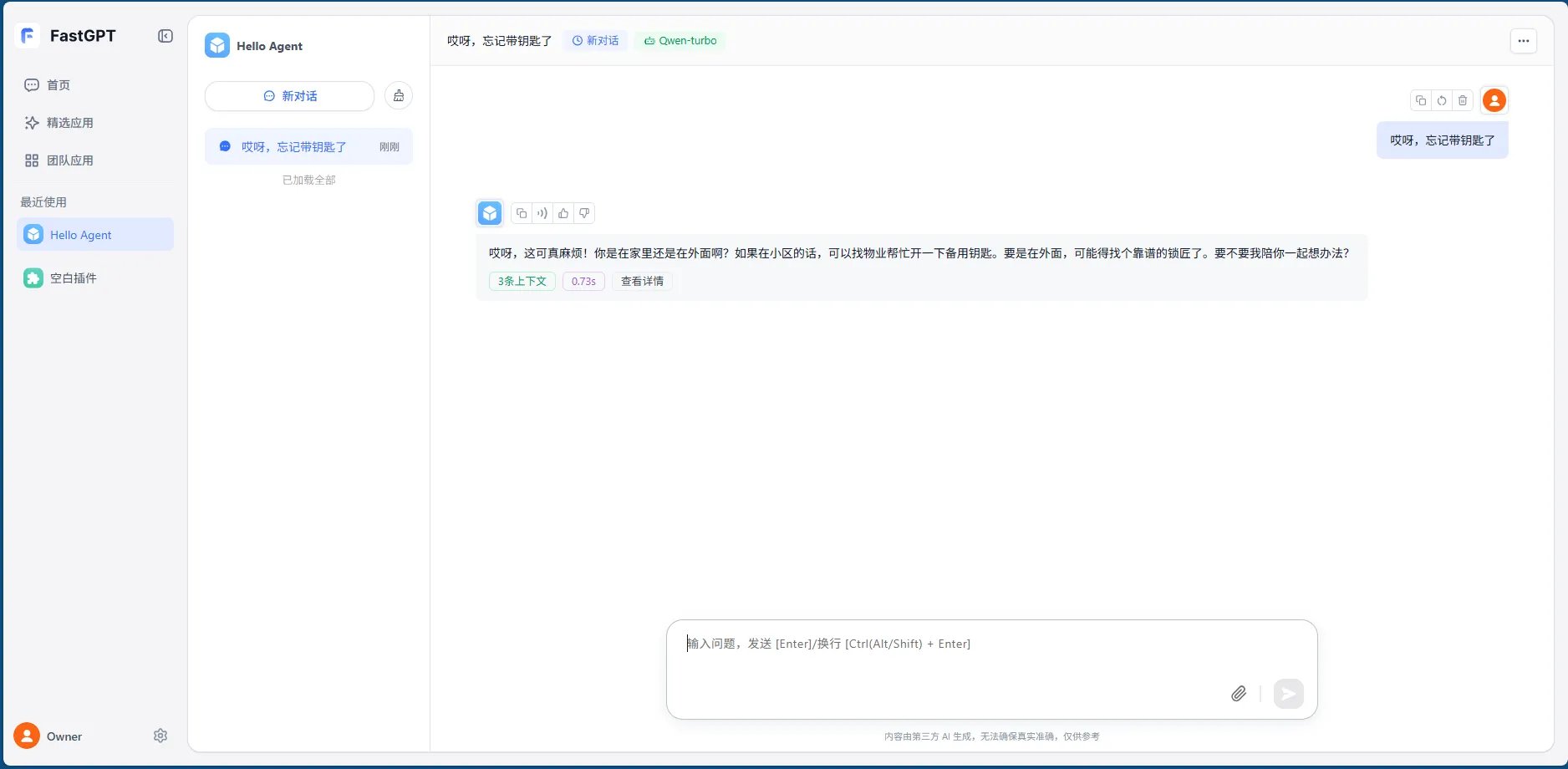Expand 查看详情 response details
This screenshot has width=1568, height=769.
coord(642,281)
